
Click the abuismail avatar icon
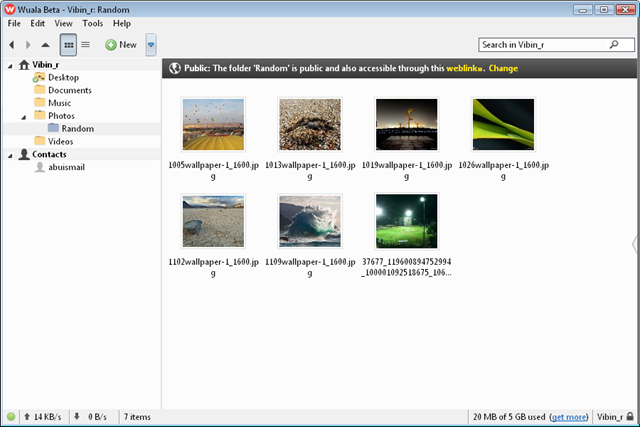coord(40,167)
